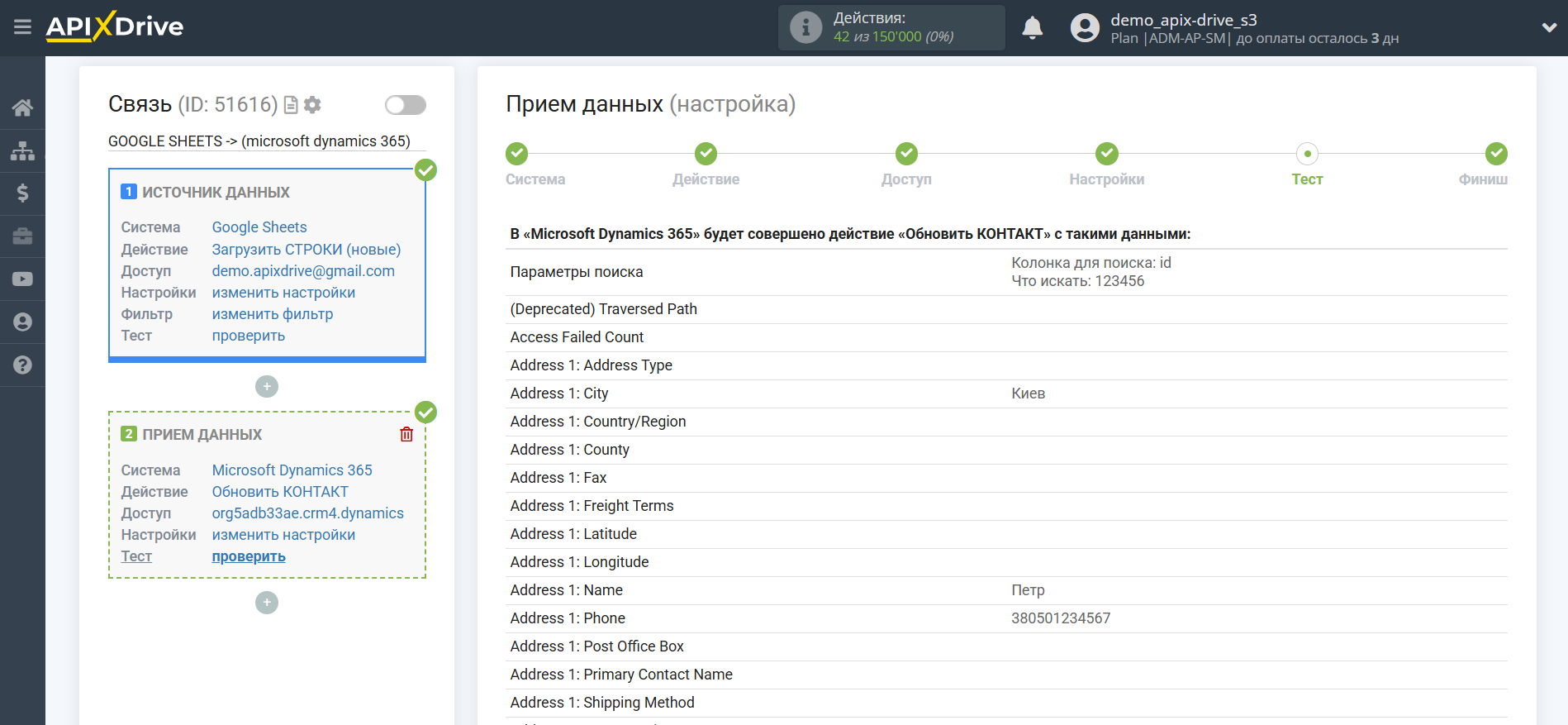Click green checkmark on source block
Image resolution: width=1568 pixels, height=725 pixels.
point(425,170)
